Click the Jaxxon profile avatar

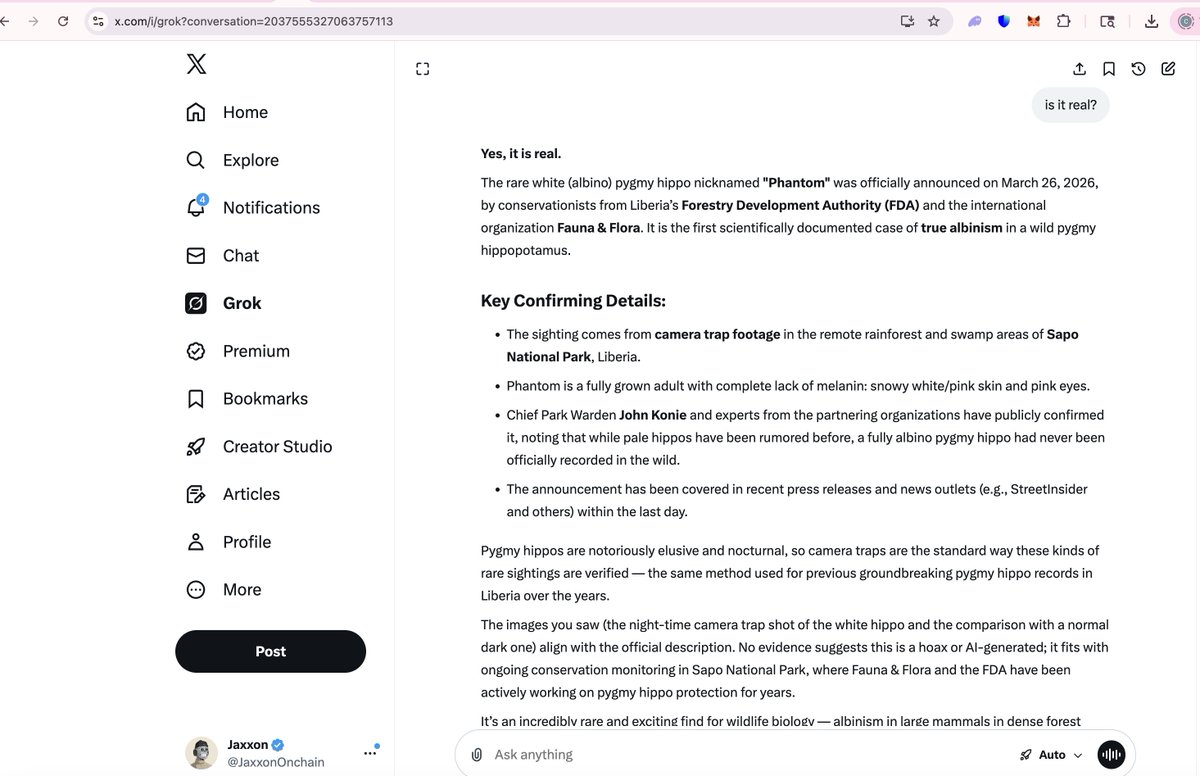pyautogui.click(x=202, y=753)
